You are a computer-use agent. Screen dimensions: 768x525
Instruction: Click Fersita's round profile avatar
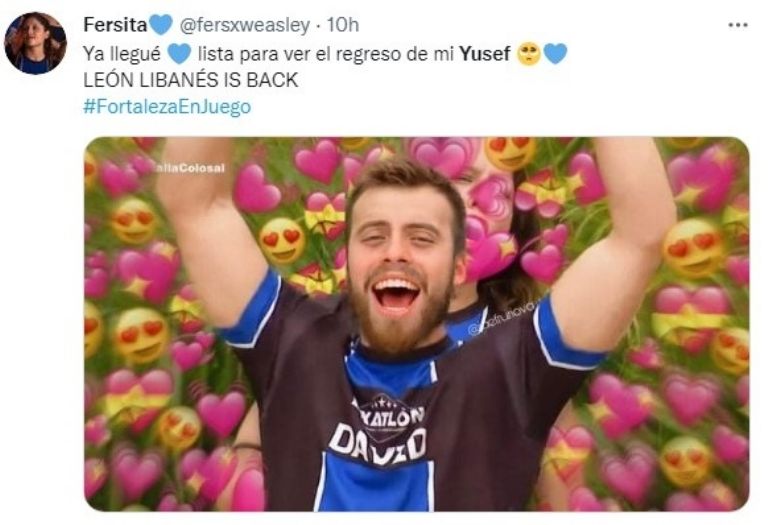click(35, 43)
